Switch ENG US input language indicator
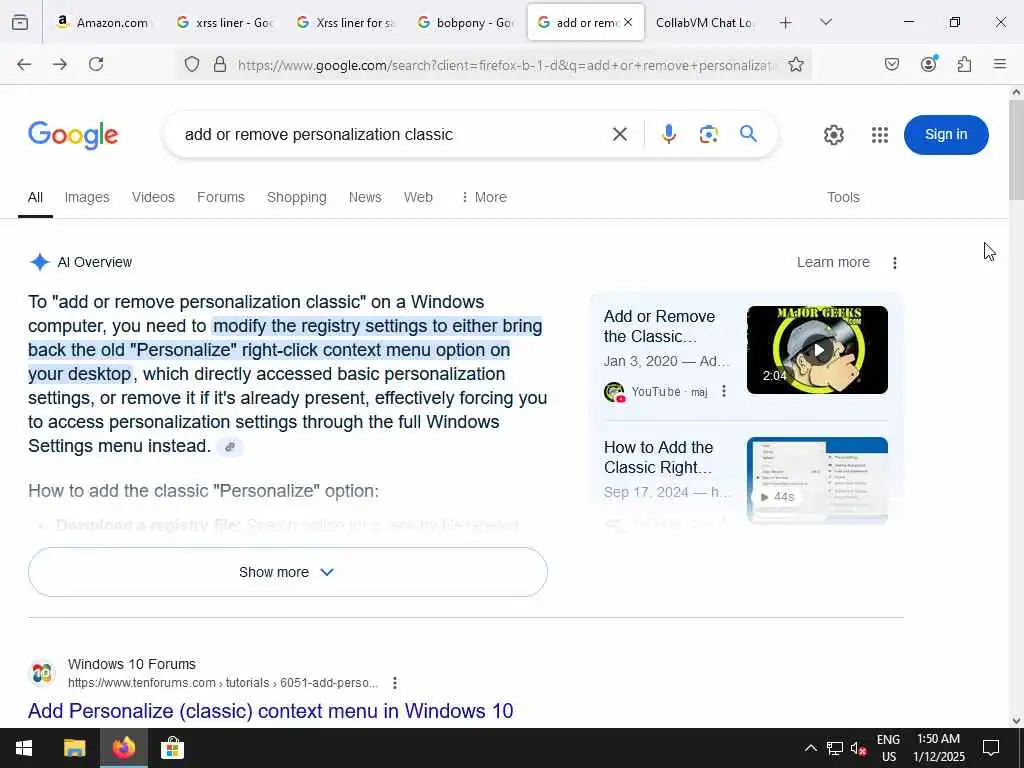Image resolution: width=1024 pixels, height=768 pixels. (888, 748)
